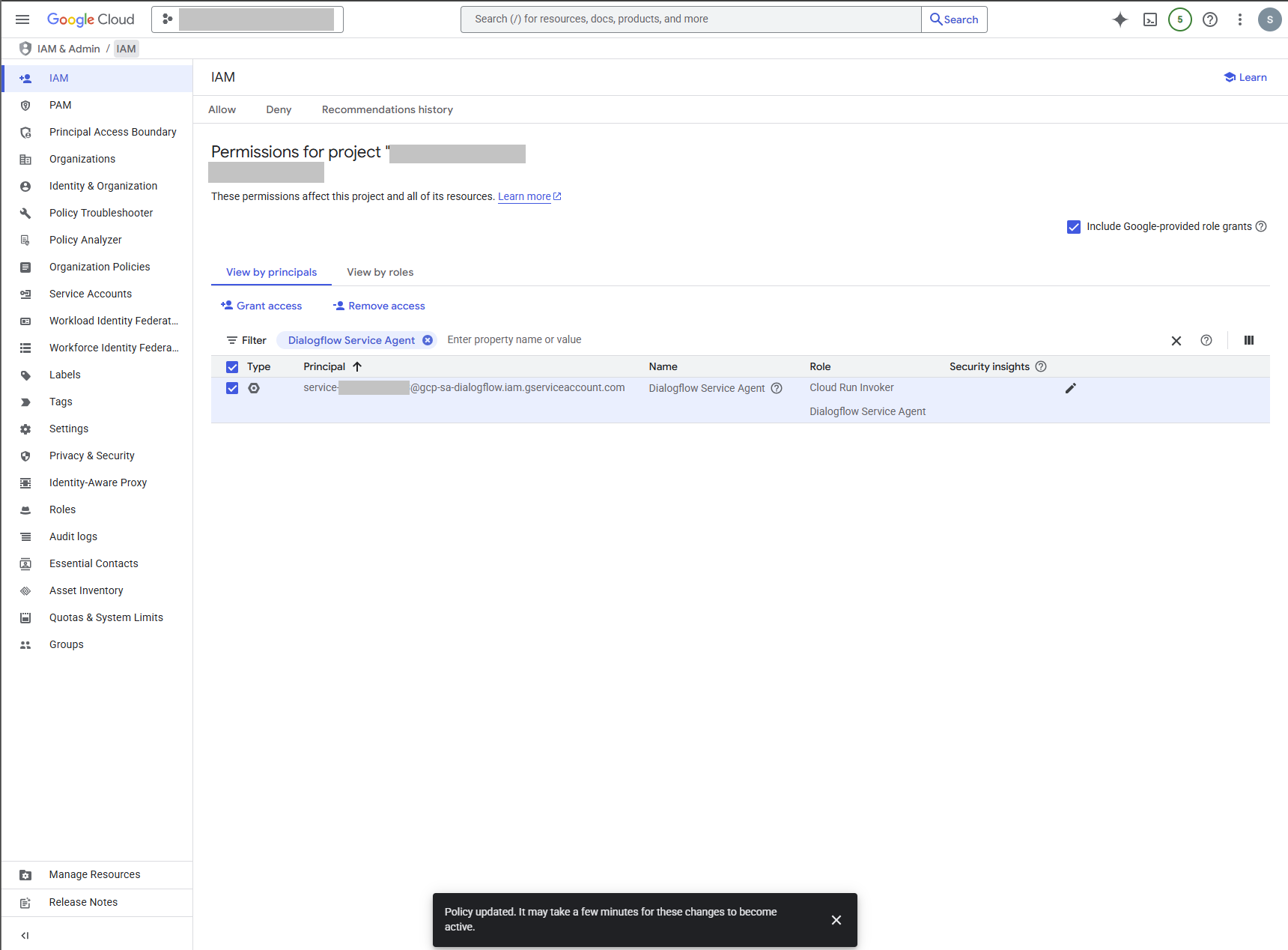The width and height of the screenshot is (1288, 950).
Task: Open the notifications icon showing 5
Action: (1179, 19)
